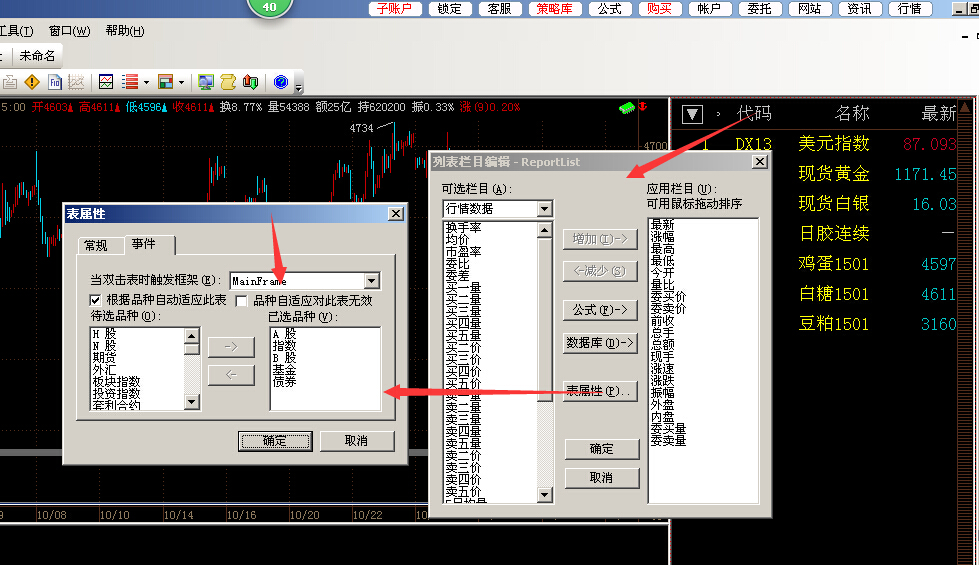Screen dimensions: 979x565
Task: Open dropdown arrow beside layout icon
Action: (181, 82)
